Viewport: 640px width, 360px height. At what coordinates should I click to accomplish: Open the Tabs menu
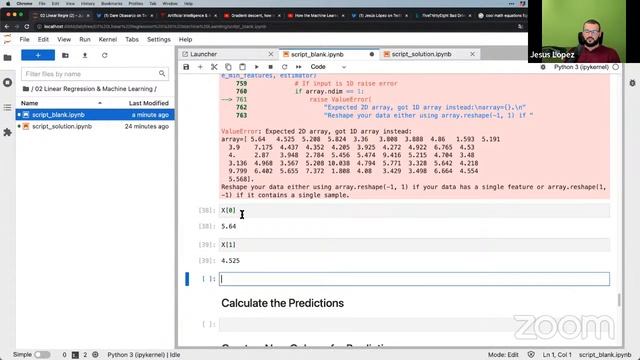132,40
